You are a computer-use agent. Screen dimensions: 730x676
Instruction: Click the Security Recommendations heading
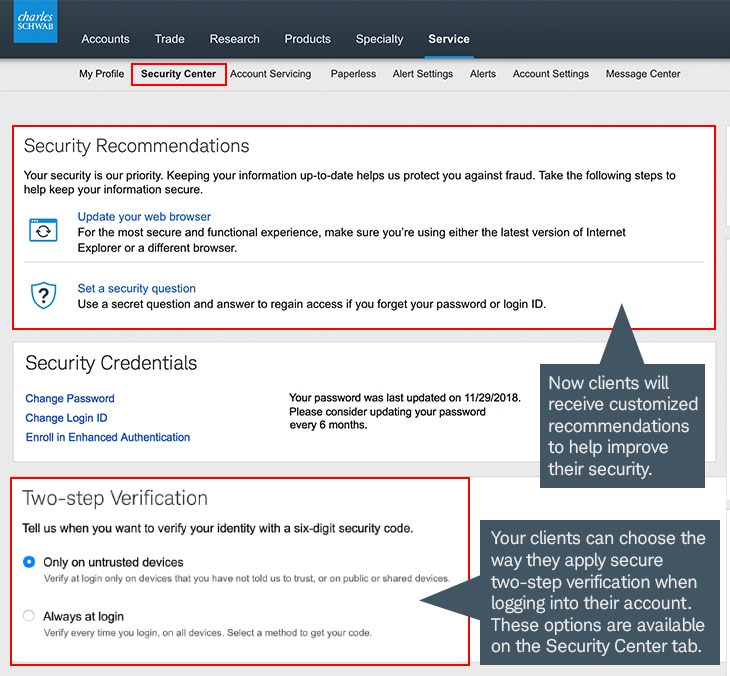click(x=136, y=146)
